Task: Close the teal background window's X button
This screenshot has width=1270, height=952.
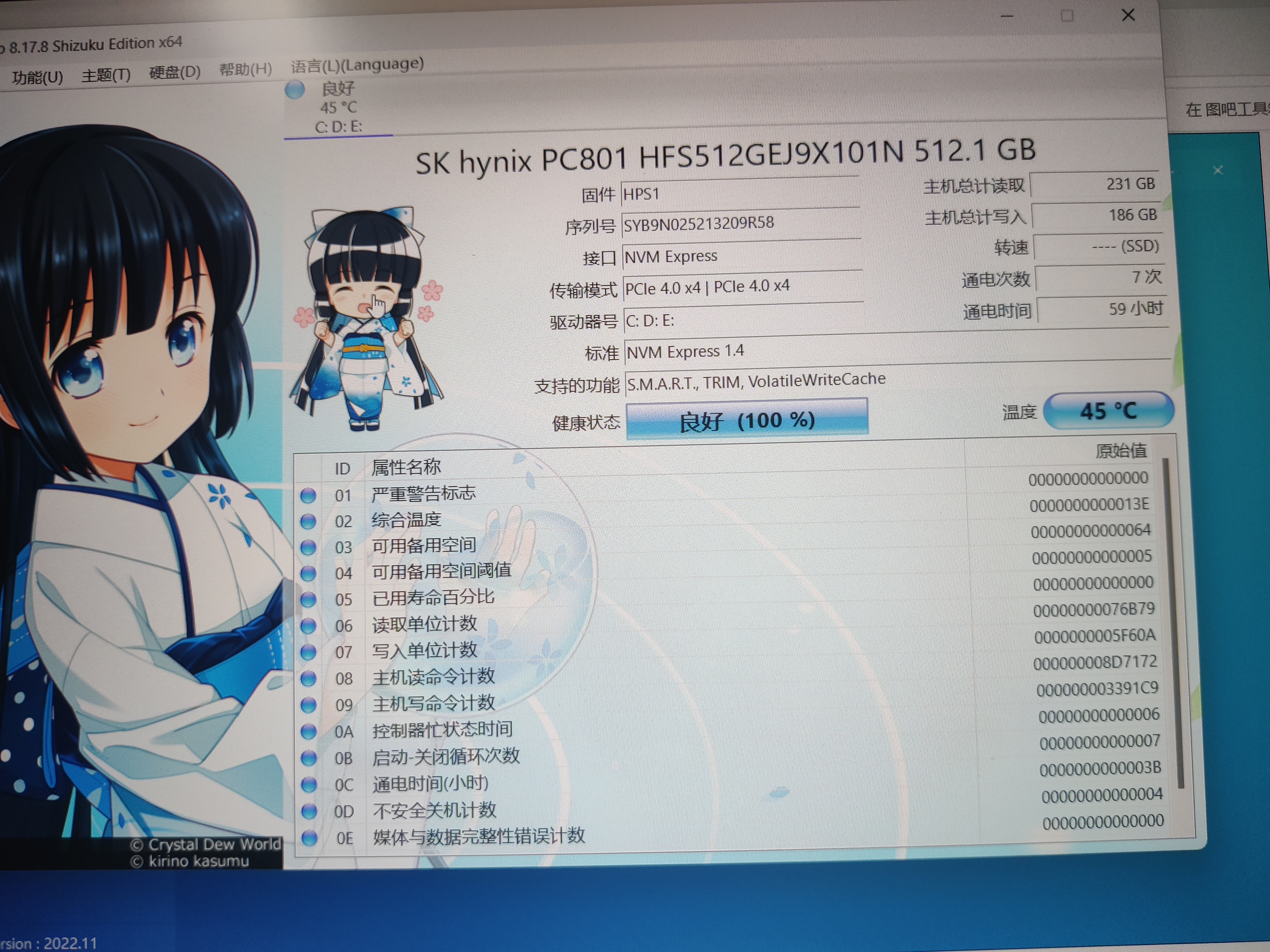Action: [1217, 170]
